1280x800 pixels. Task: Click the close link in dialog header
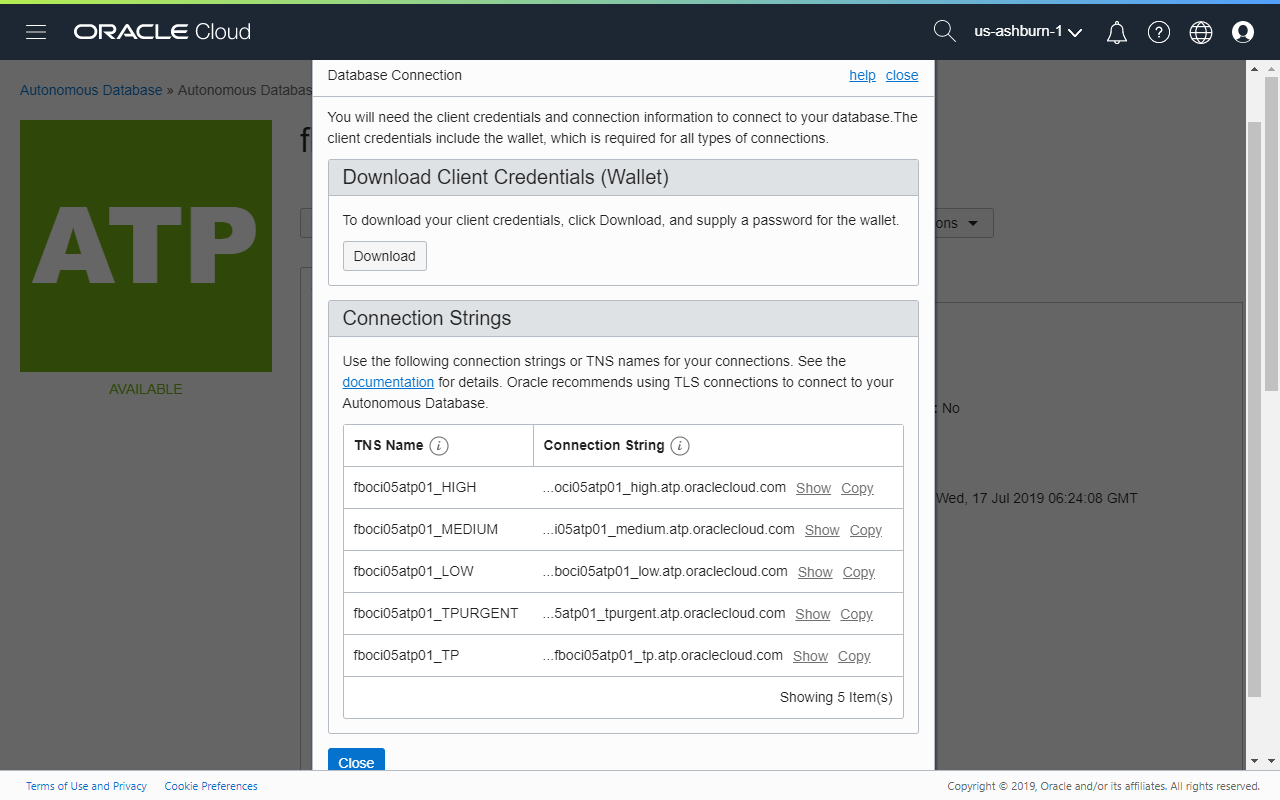[x=902, y=75]
